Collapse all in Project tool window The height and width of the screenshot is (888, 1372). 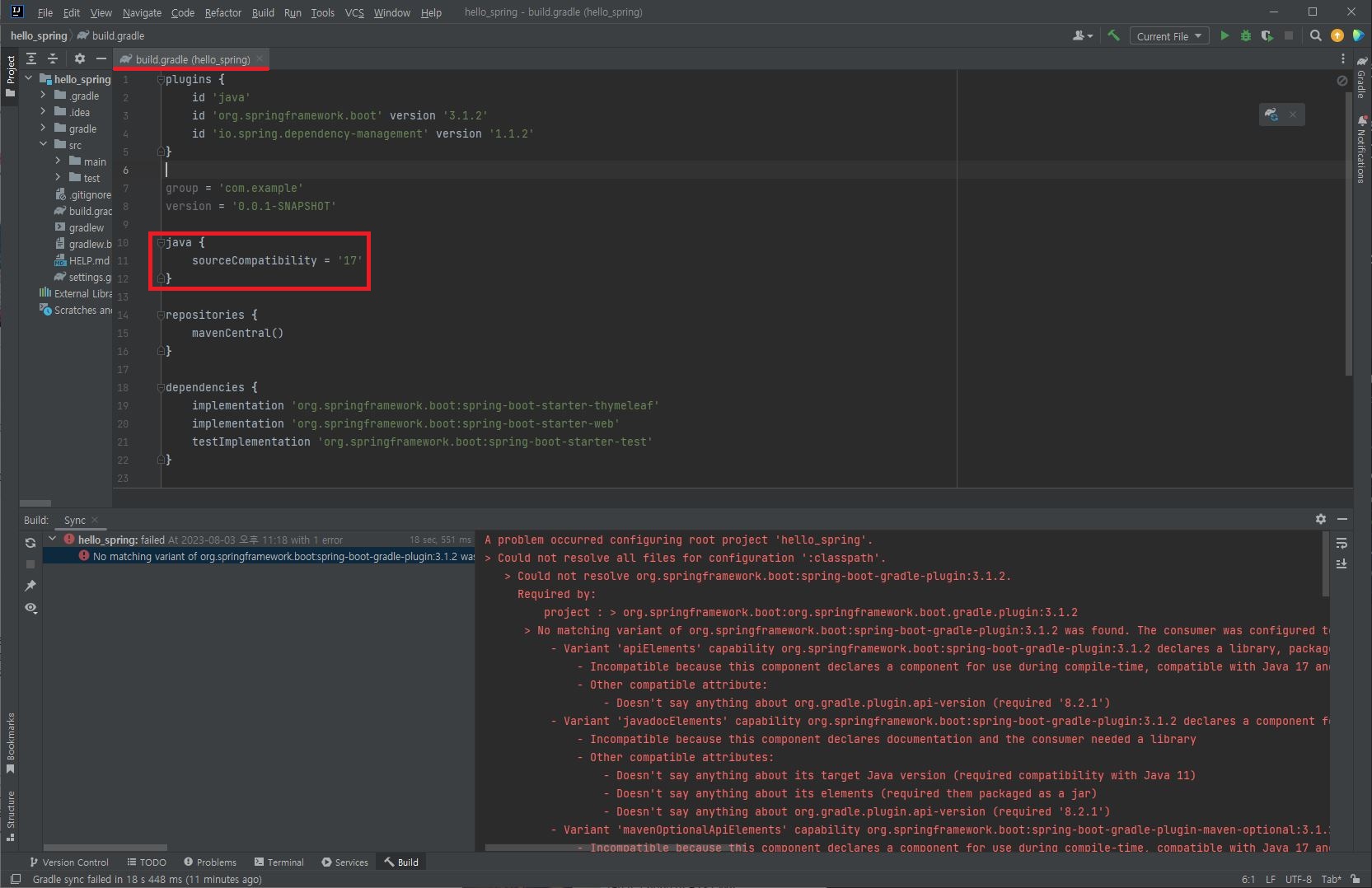(53, 58)
